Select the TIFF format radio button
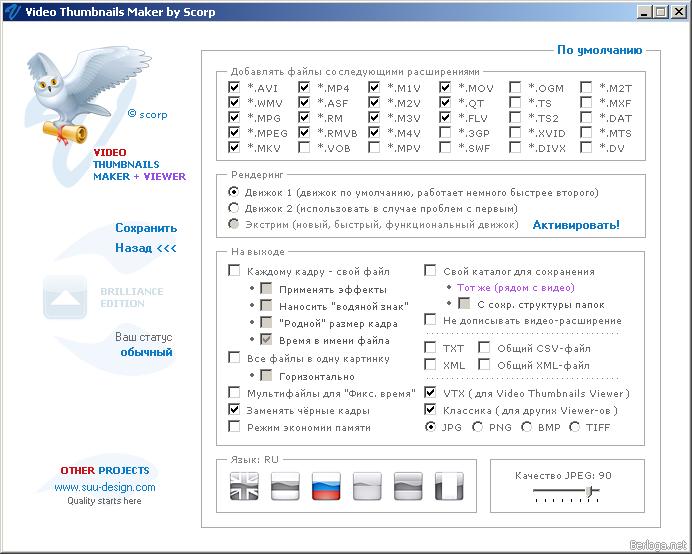The height and width of the screenshot is (554, 692). (x=574, y=427)
